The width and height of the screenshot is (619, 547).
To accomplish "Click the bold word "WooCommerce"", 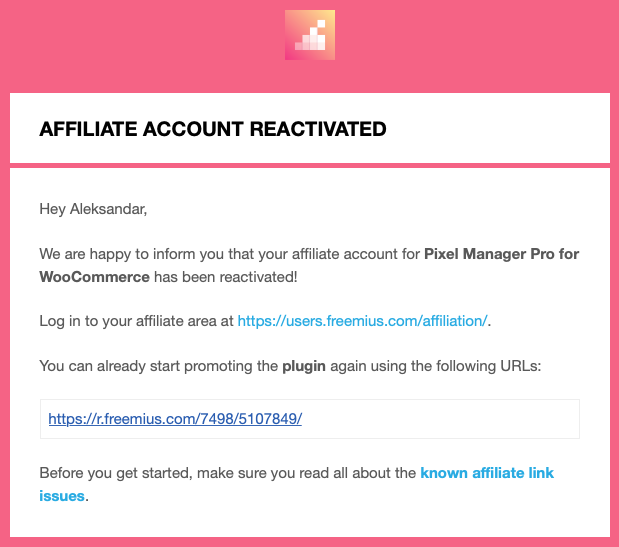I will [95, 276].
